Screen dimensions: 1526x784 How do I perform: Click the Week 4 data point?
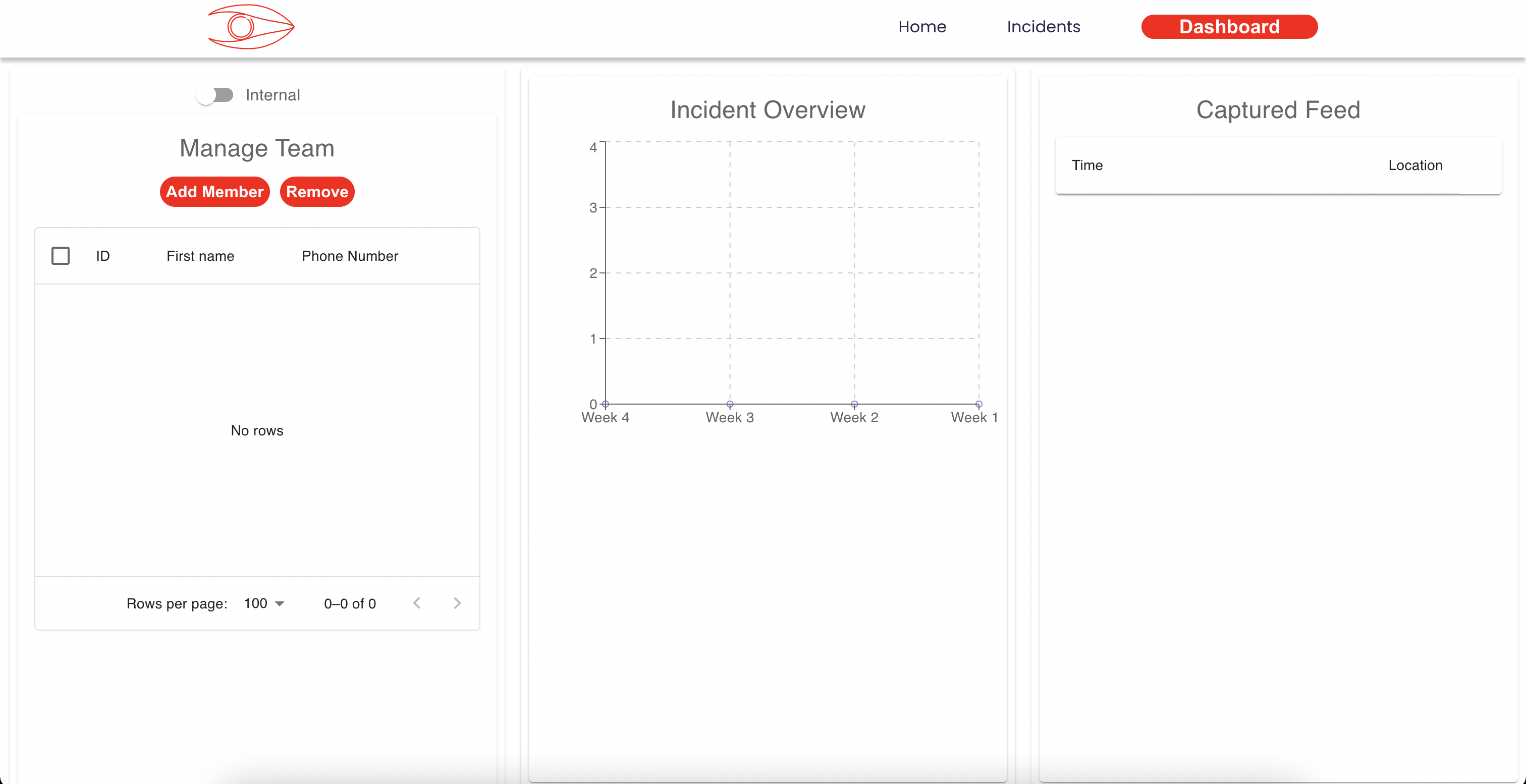pyautogui.click(x=606, y=405)
